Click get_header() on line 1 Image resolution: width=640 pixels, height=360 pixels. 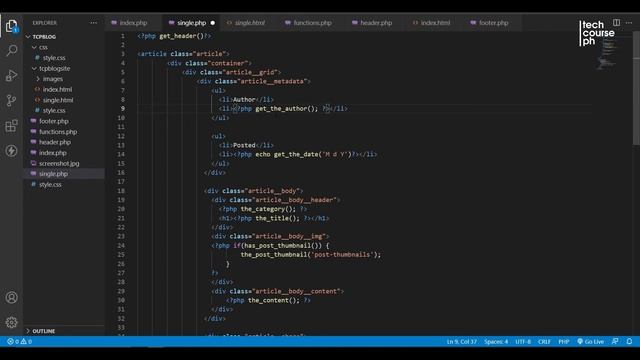pos(182,36)
